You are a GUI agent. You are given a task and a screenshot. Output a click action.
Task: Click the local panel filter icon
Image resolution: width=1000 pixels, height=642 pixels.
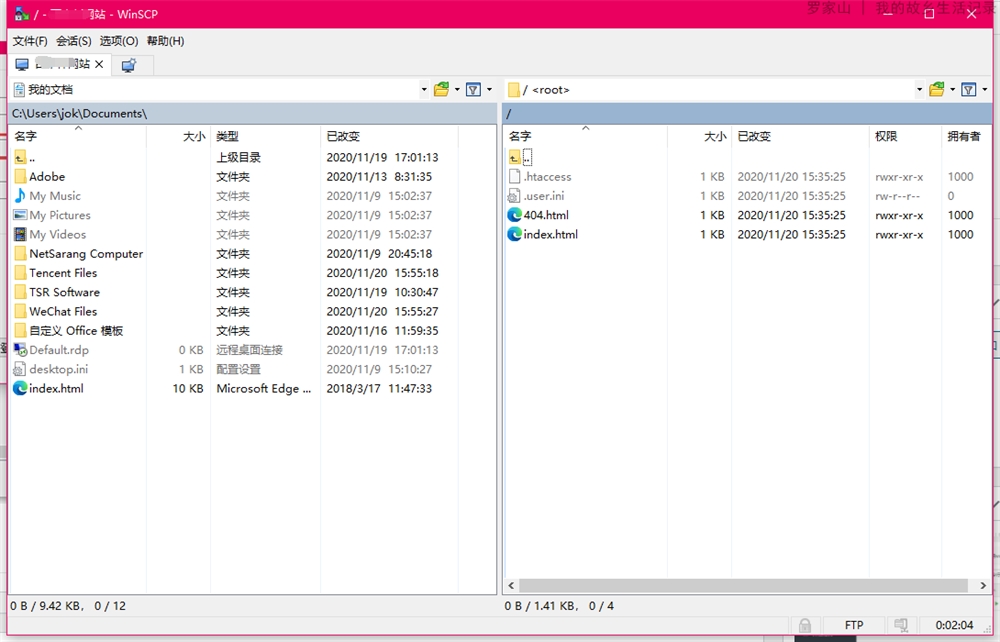click(473, 90)
